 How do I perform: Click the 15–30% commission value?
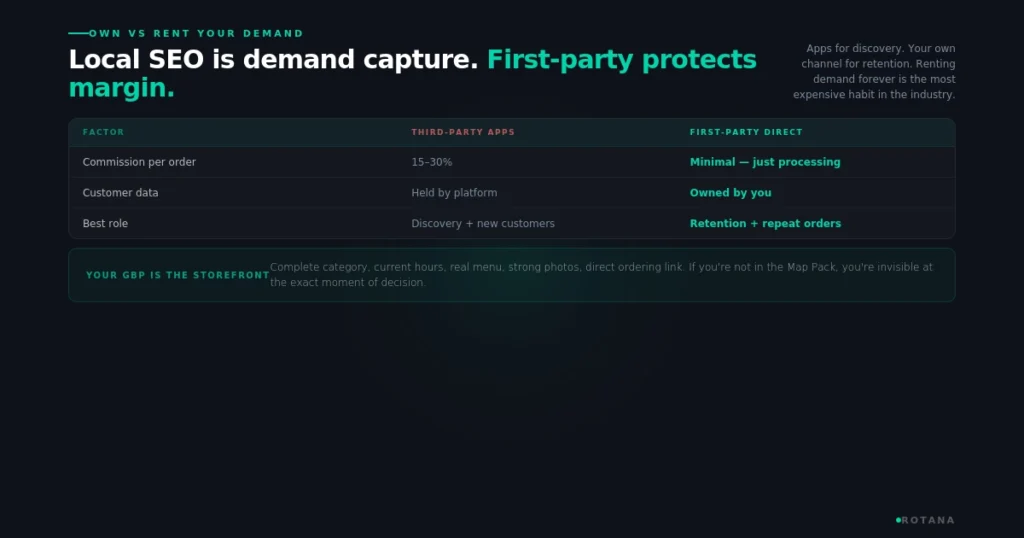pyautogui.click(x=432, y=162)
